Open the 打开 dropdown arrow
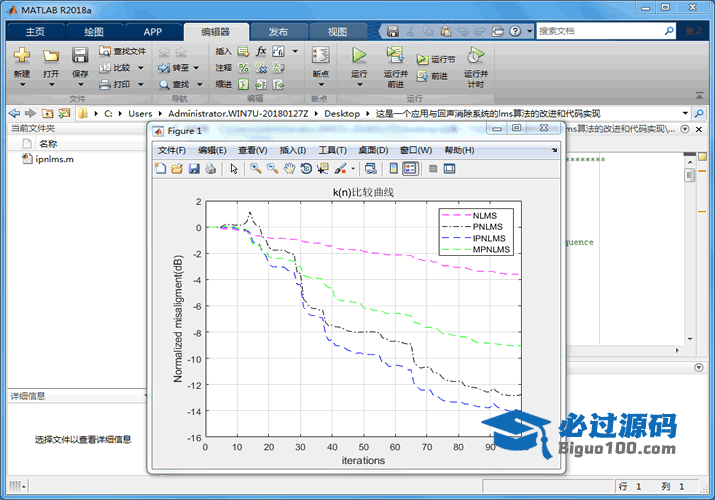The height and width of the screenshot is (500, 715). pos(51,84)
